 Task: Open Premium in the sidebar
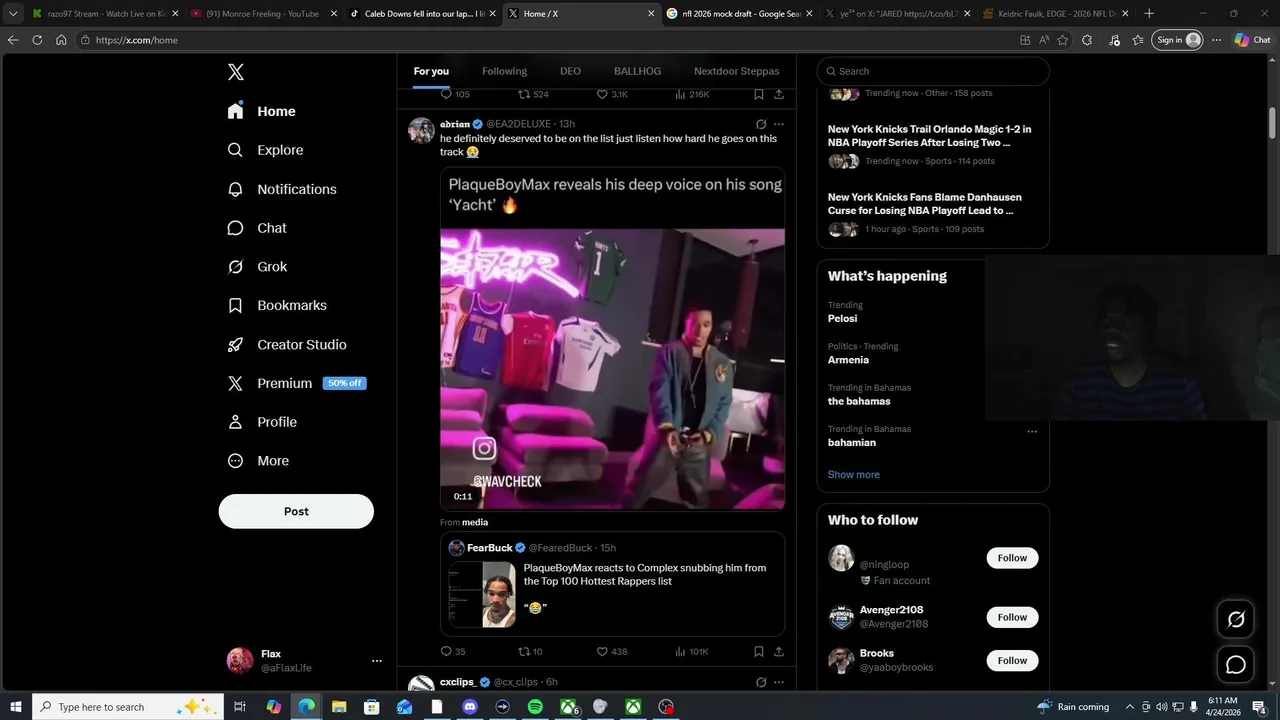point(296,383)
